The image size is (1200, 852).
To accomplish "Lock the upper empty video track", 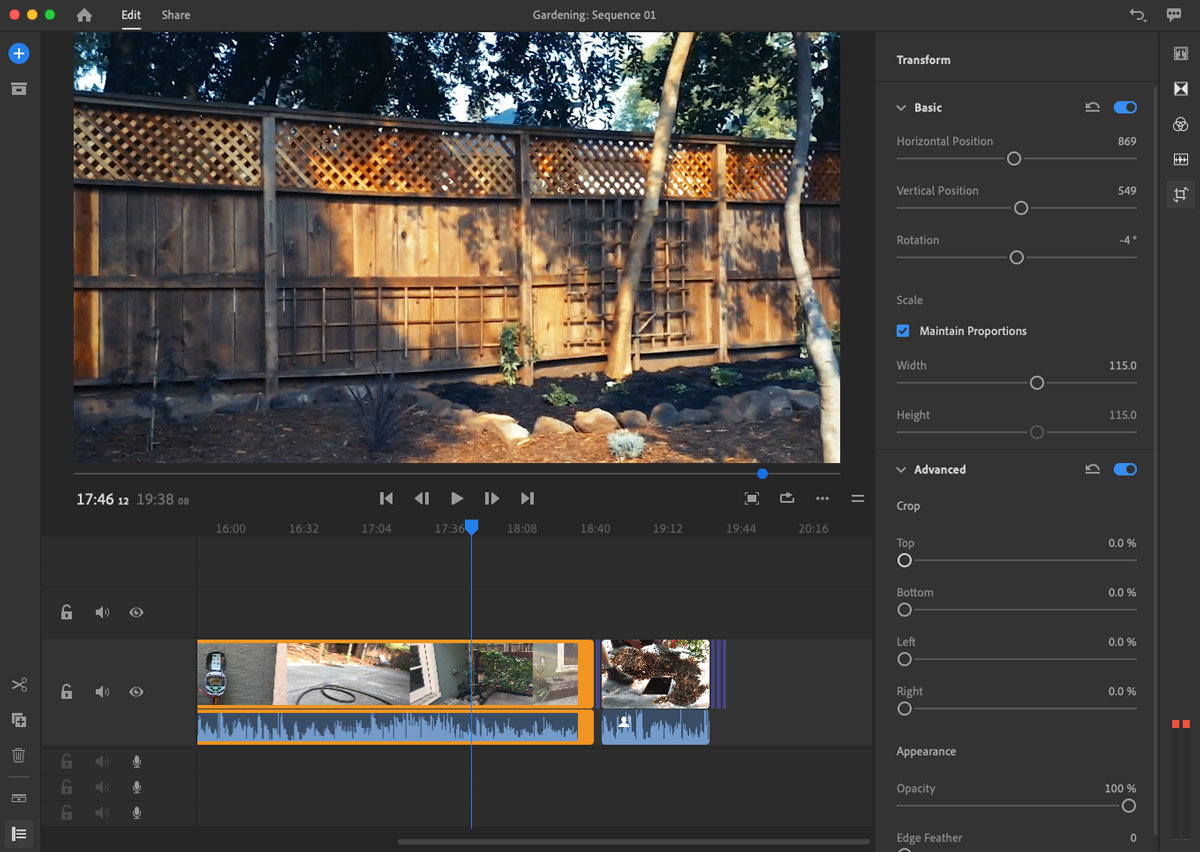I will pos(66,612).
